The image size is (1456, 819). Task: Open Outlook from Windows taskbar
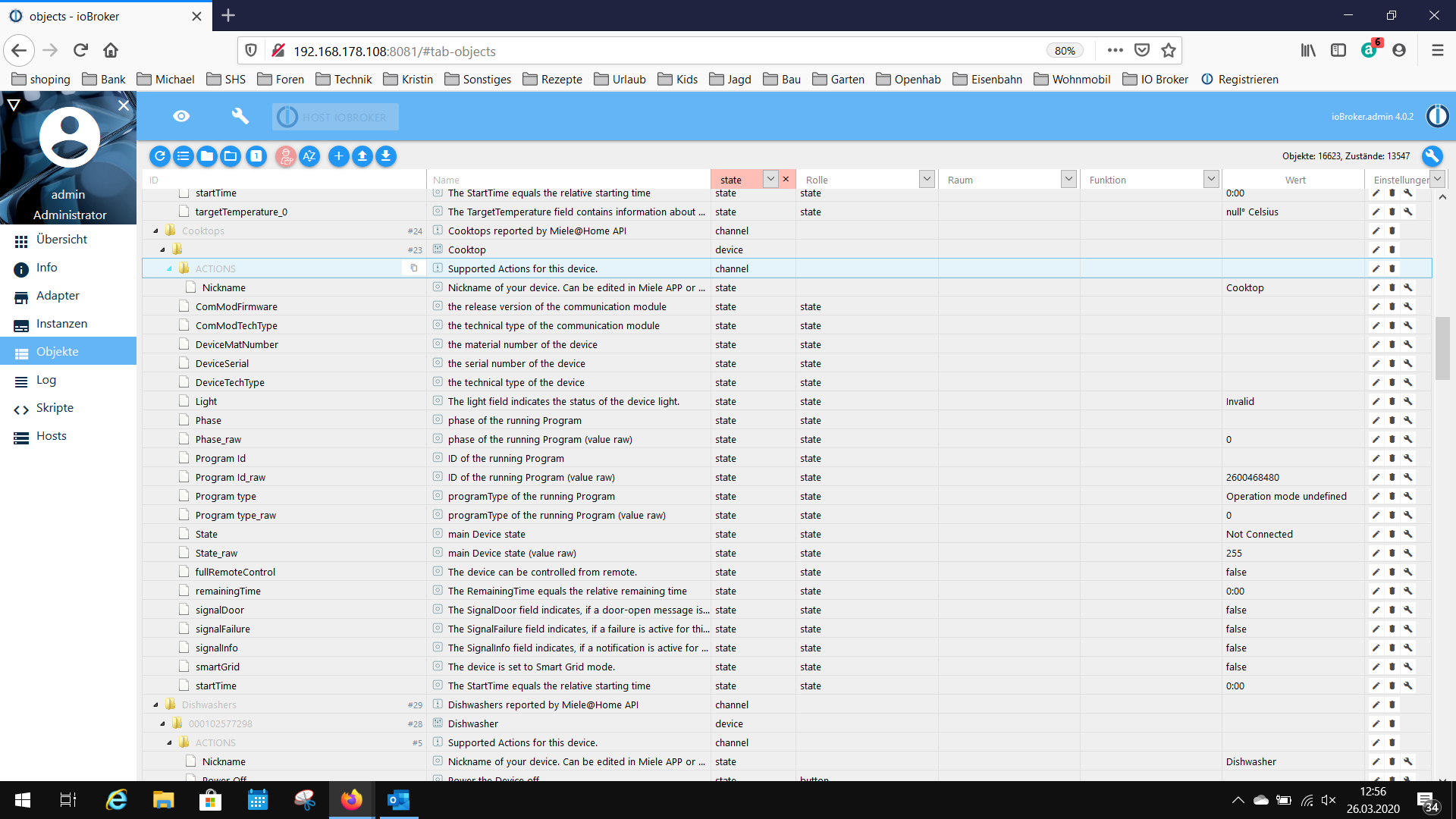point(398,800)
